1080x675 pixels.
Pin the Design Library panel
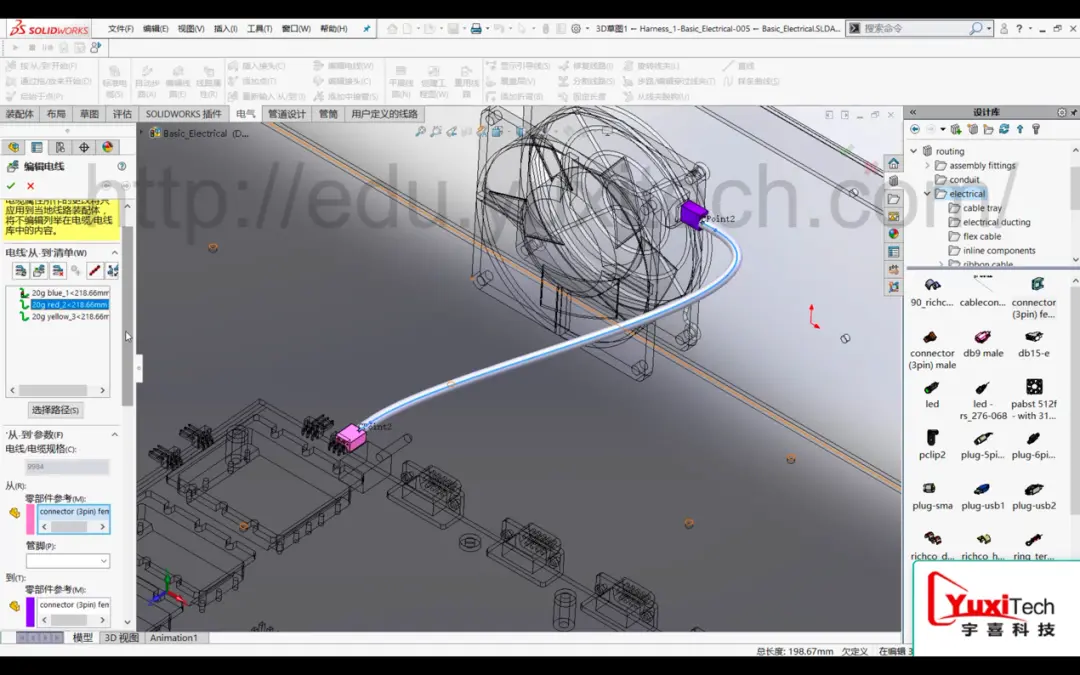pos(1074,112)
